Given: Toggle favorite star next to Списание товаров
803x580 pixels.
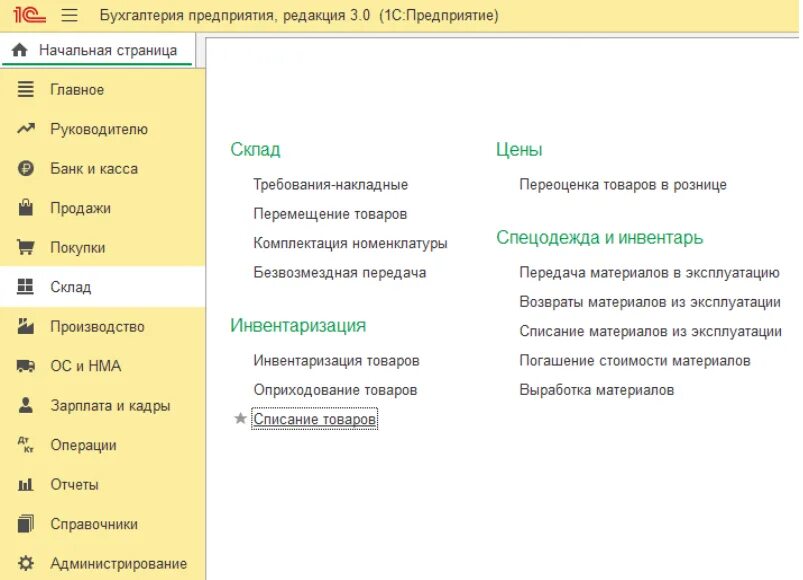Looking at the screenshot, I should pyautogui.click(x=240, y=418).
